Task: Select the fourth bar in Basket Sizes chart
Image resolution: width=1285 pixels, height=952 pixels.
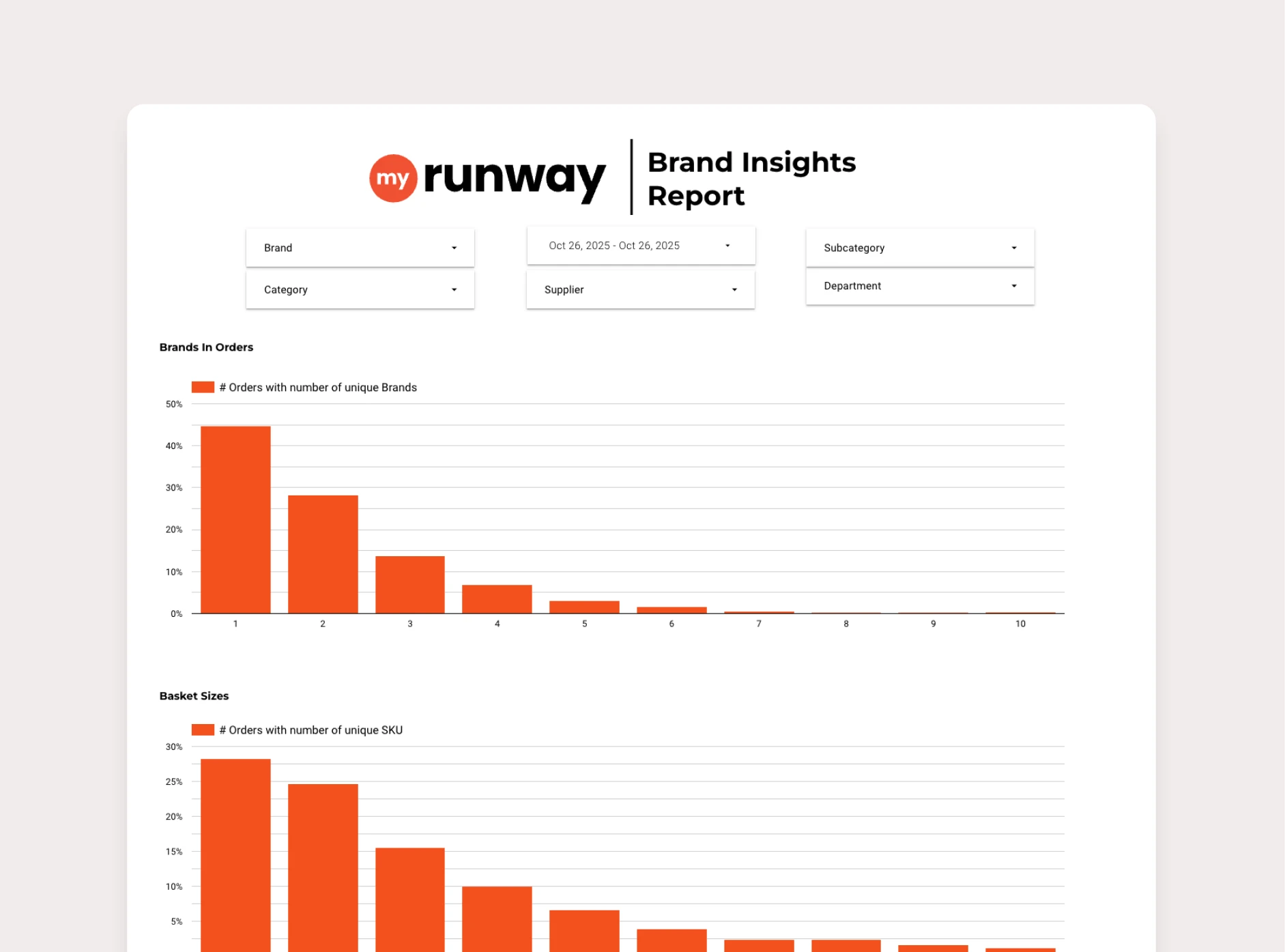Action: click(497, 919)
